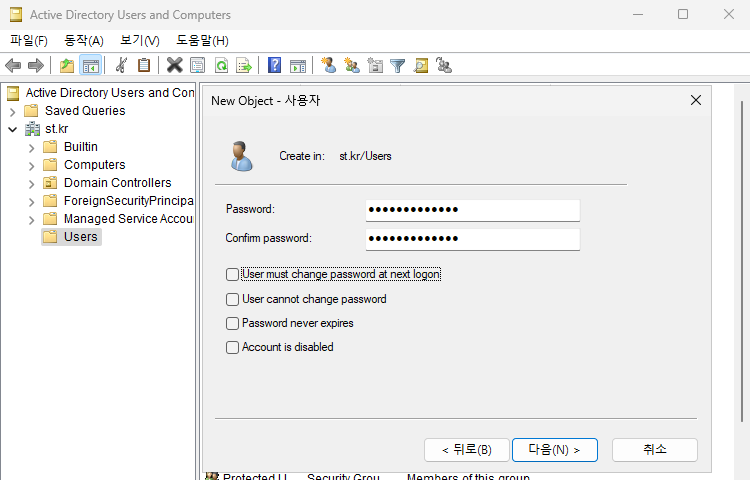Screen dimensions: 750x480
Task: Click the right-side vertical scrollbar
Action: 742,261
